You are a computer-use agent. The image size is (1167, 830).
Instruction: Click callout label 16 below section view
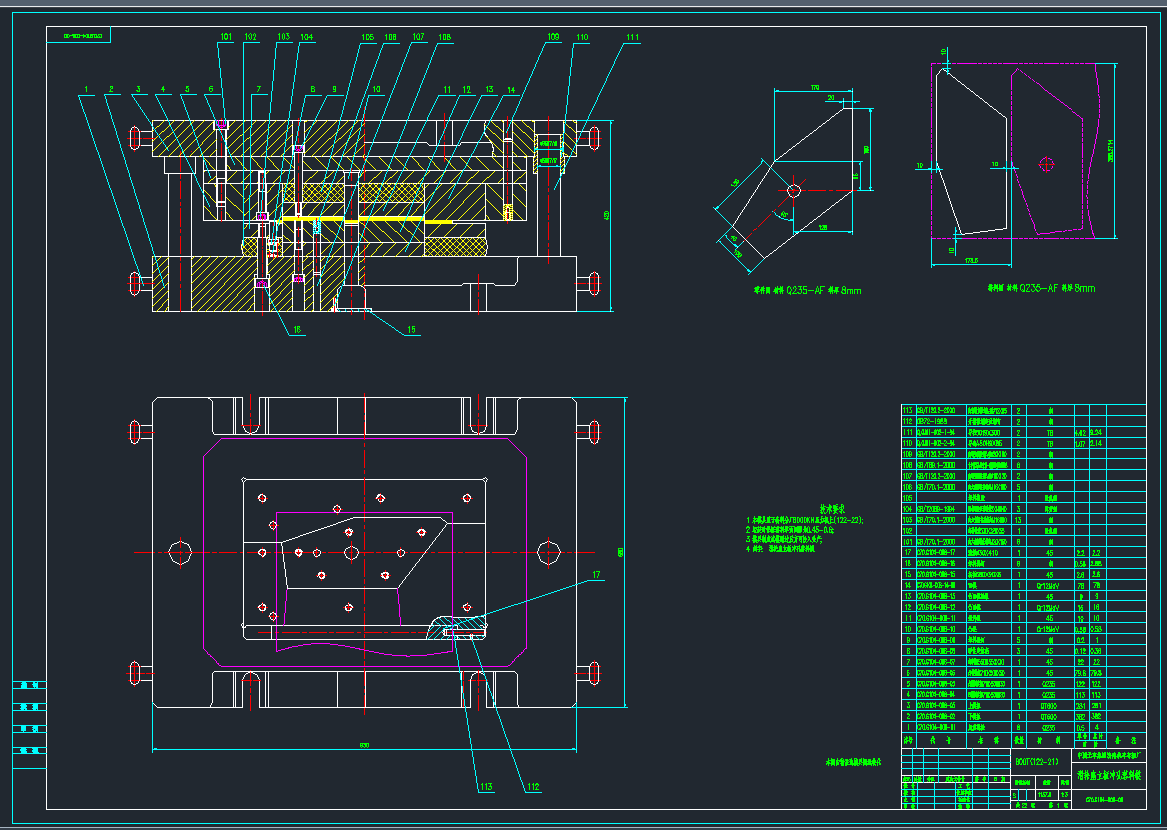tap(299, 329)
